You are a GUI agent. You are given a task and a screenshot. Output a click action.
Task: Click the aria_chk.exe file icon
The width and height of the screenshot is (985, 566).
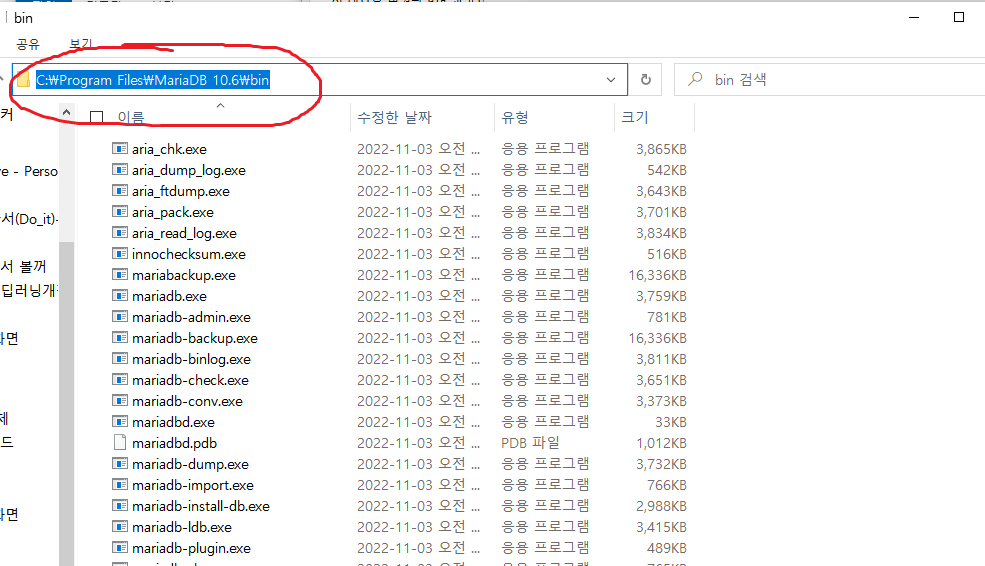(x=120, y=149)
